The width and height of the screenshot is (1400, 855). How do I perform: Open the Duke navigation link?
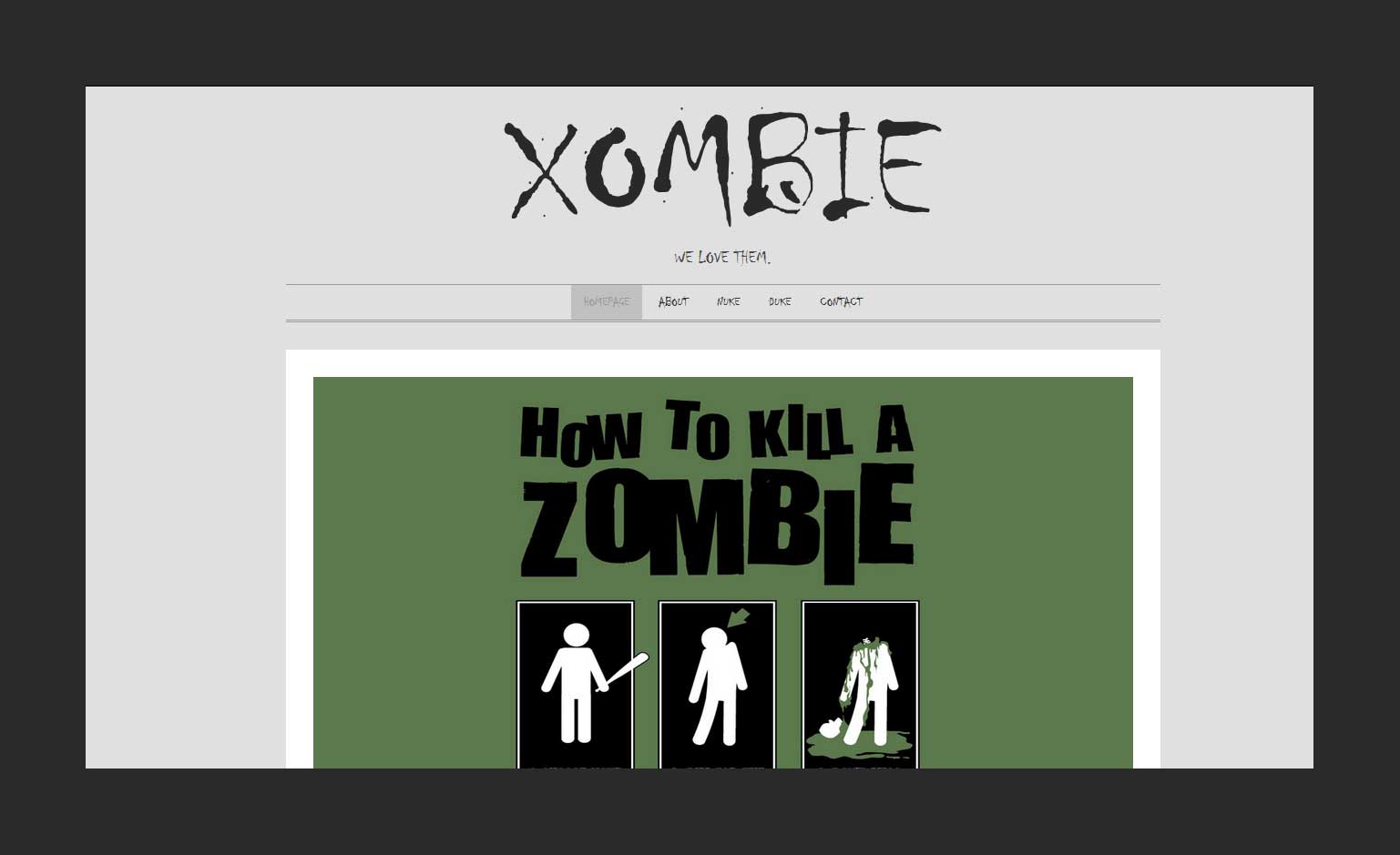(780, 302)
